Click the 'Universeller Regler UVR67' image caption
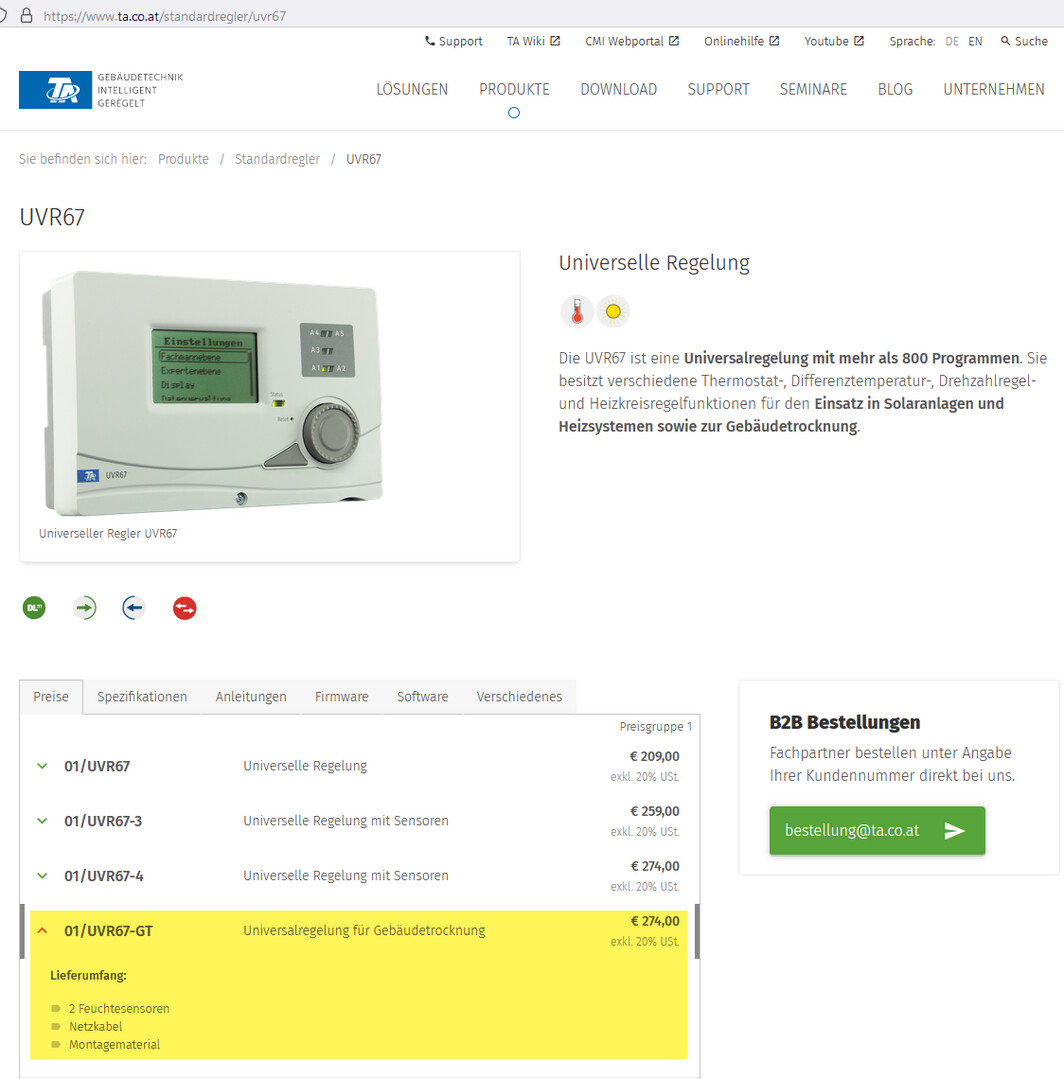 (x=108, y=533)
